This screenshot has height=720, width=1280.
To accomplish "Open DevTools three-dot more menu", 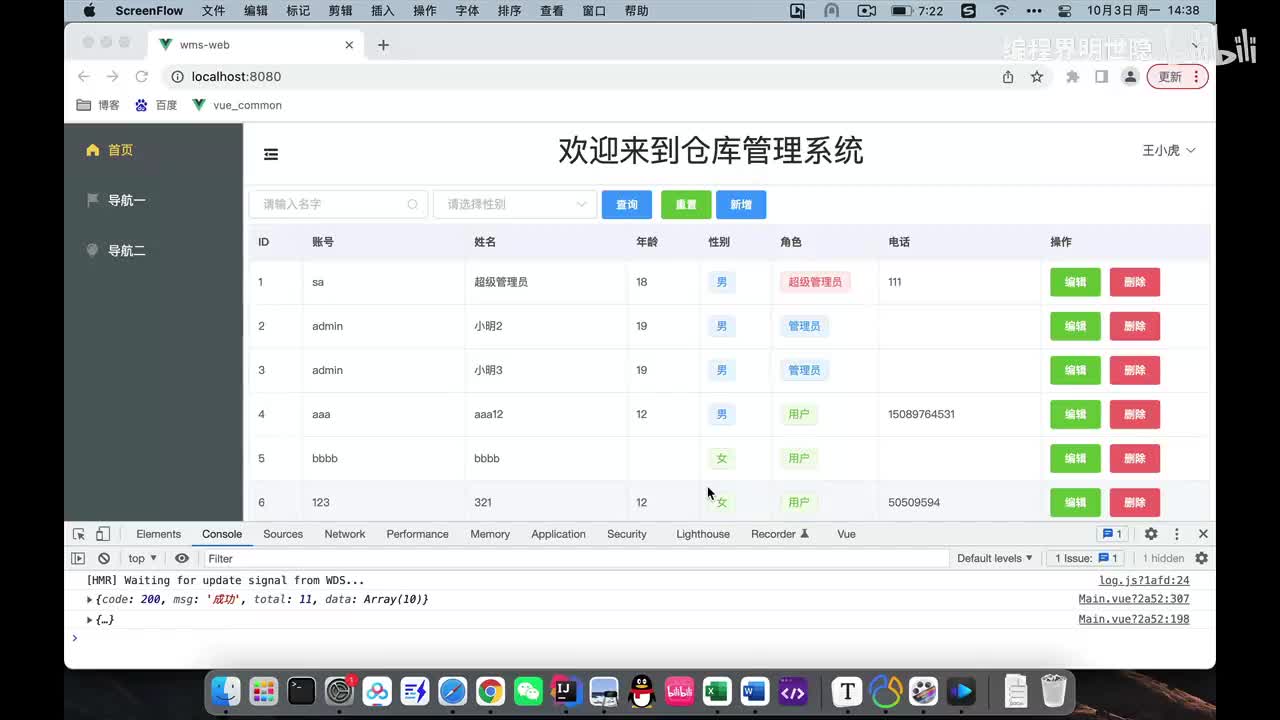I will (x=1177, y=534).
